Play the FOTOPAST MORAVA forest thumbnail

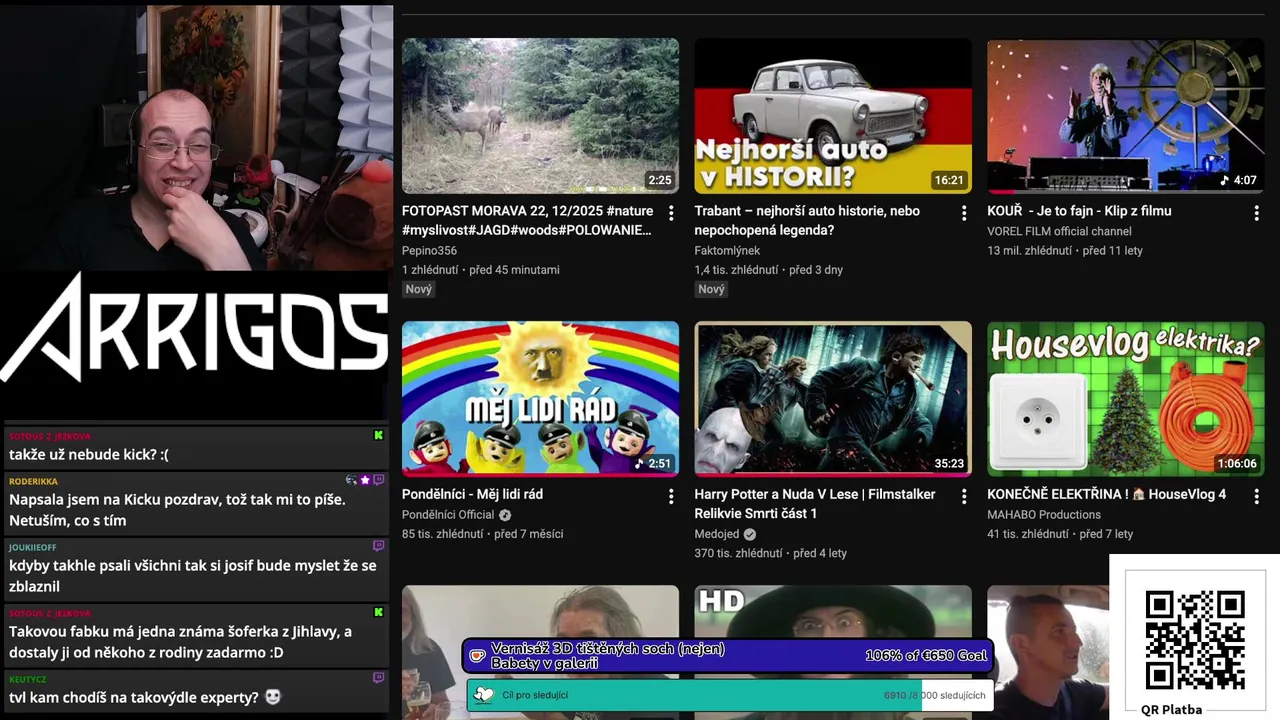[x=540, y=116]
